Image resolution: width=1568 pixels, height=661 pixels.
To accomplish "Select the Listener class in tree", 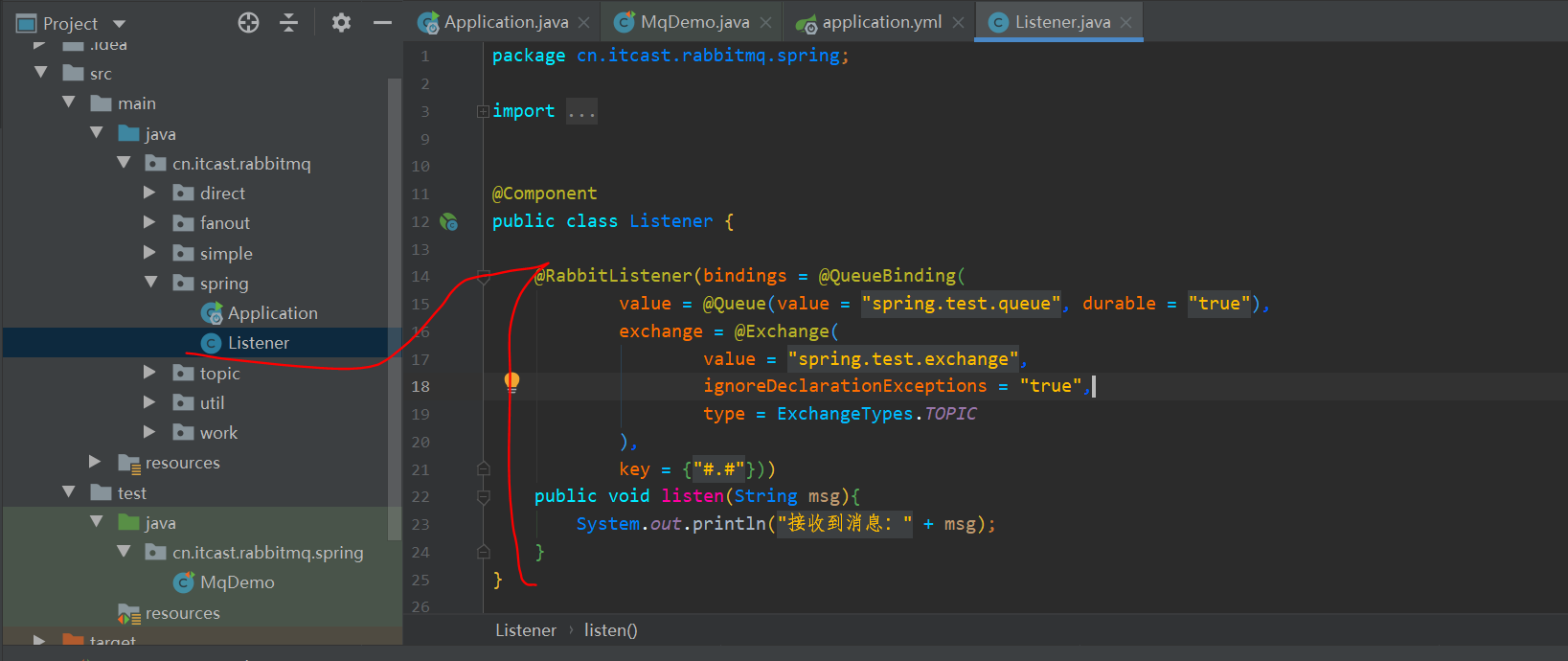I will pyautogui.click(x=258, y=343).
